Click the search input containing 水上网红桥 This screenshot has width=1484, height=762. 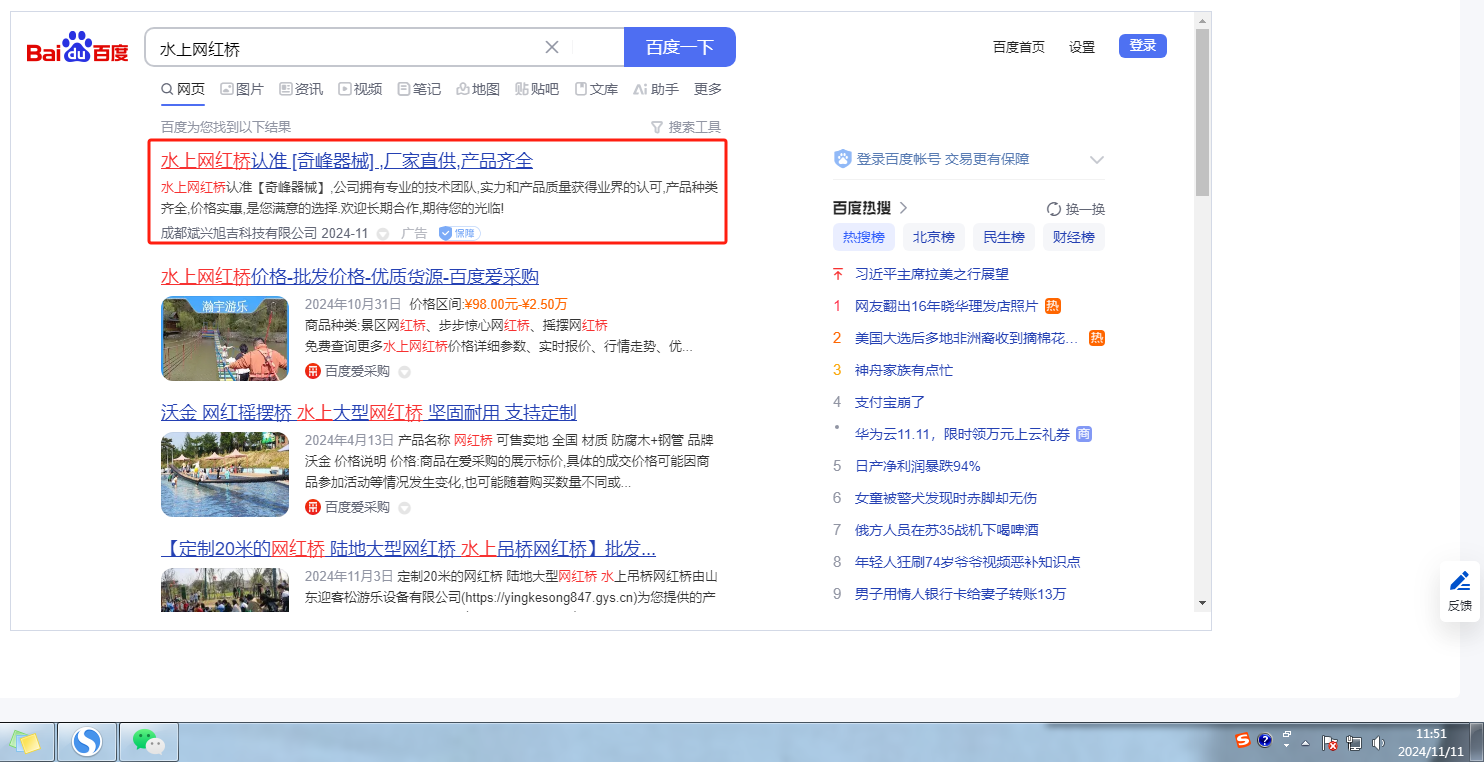pos(340,48)
